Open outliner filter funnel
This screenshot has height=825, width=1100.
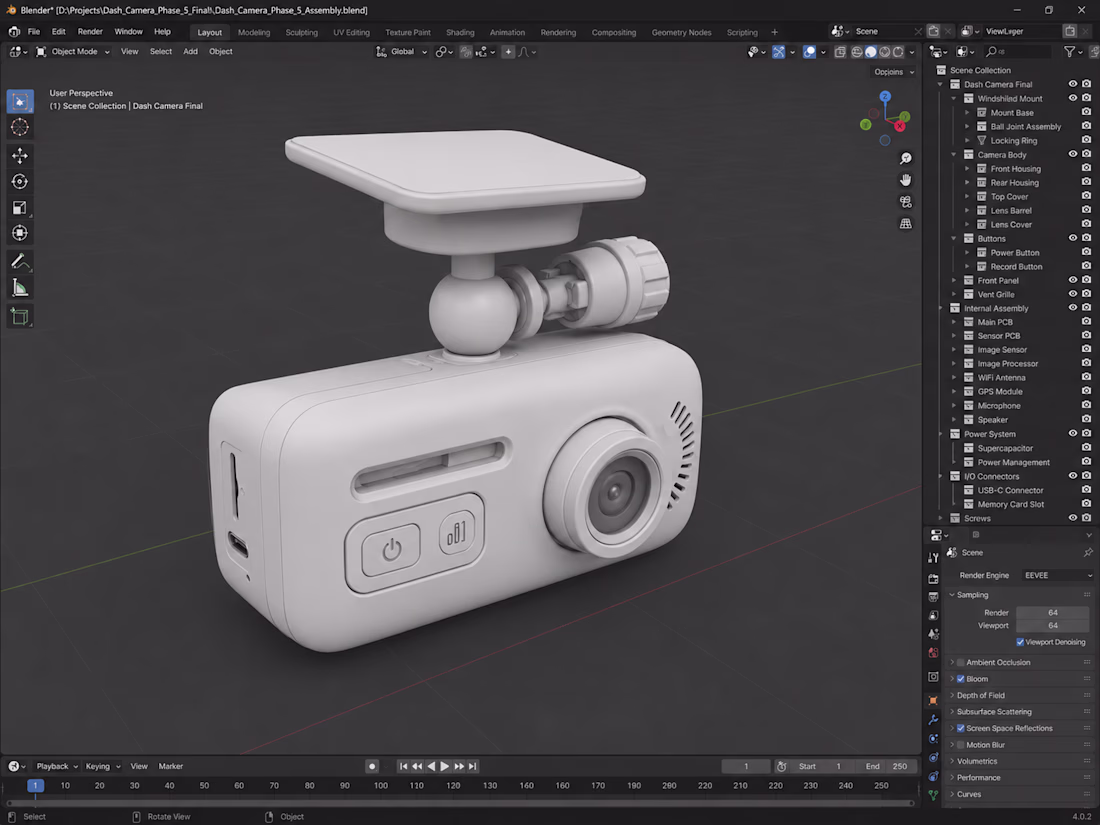(x=1070, y=51)
